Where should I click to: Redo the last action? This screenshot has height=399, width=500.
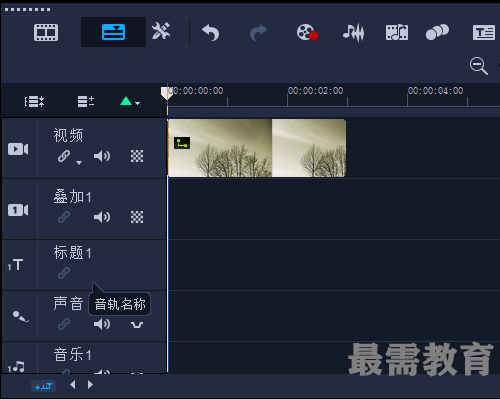pos(258,33)
